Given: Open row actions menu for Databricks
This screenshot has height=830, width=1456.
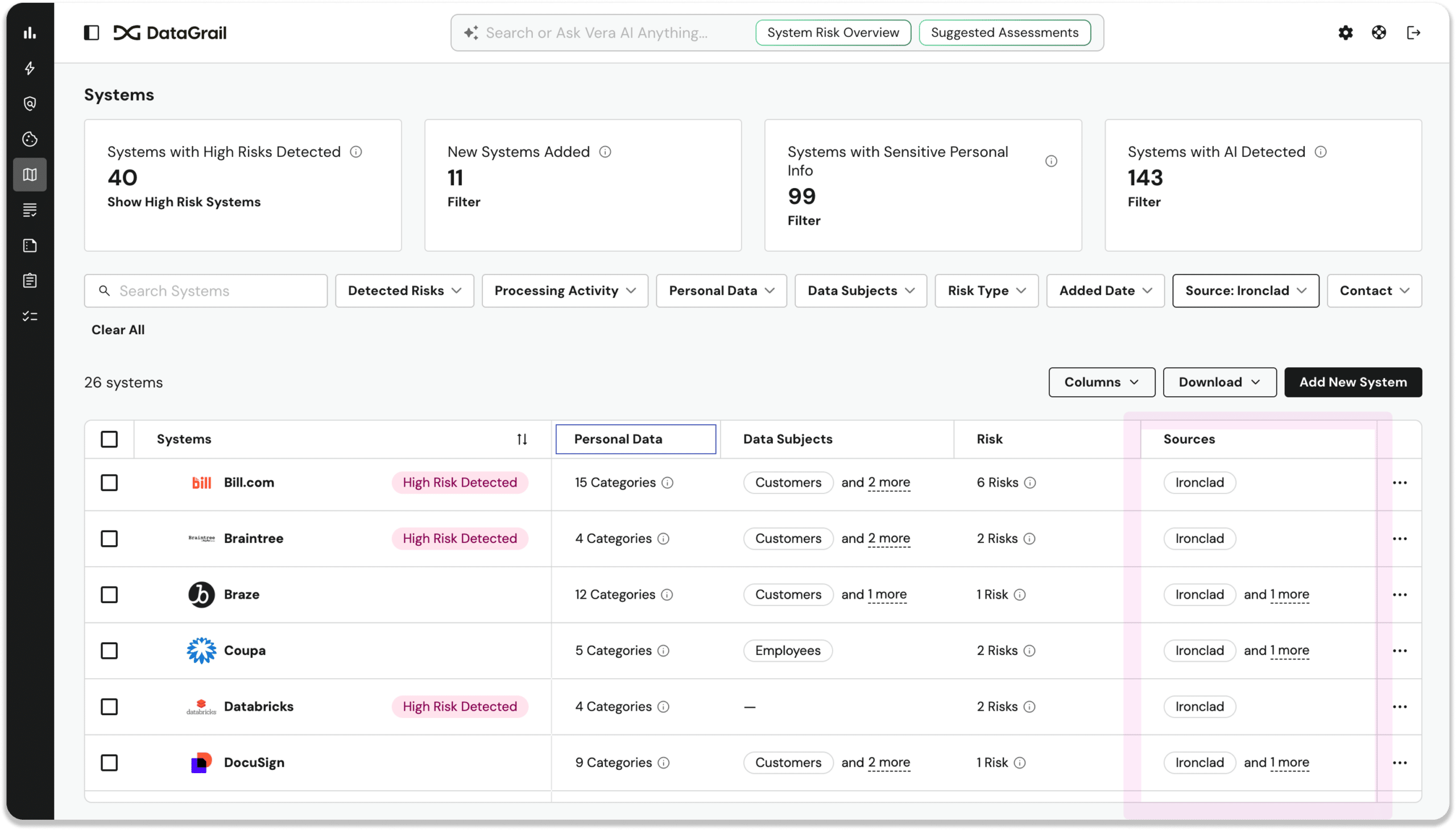Looking at the screenshot, I should (x=1400, y=707).
